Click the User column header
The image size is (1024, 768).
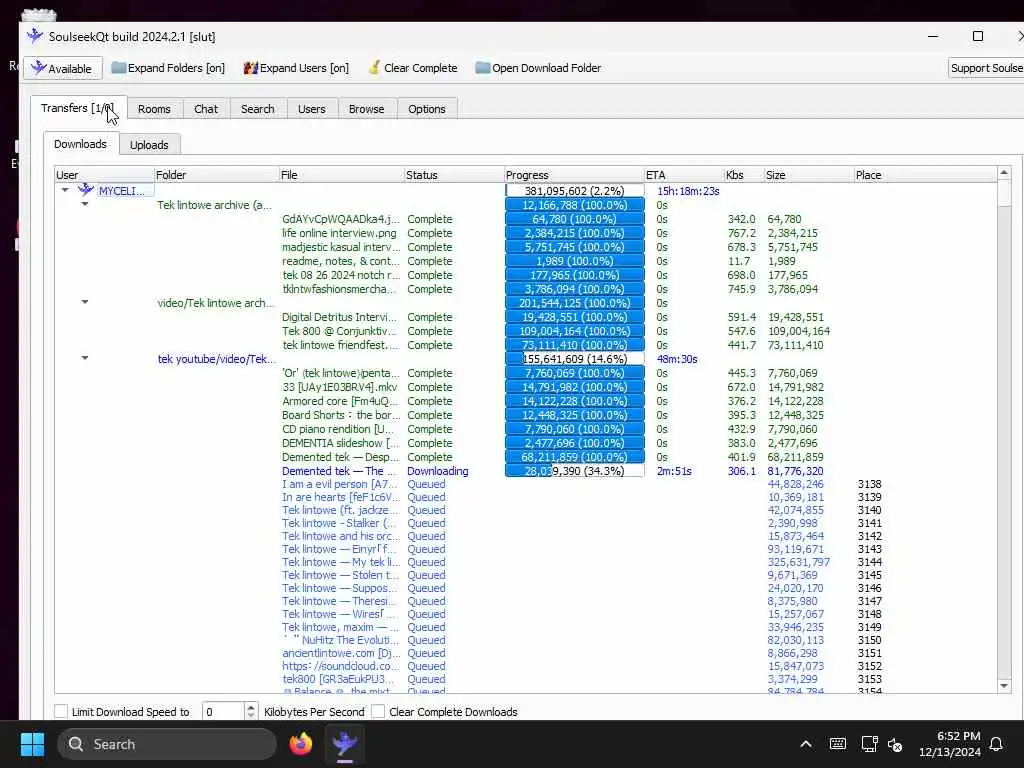tap(104, 175)
